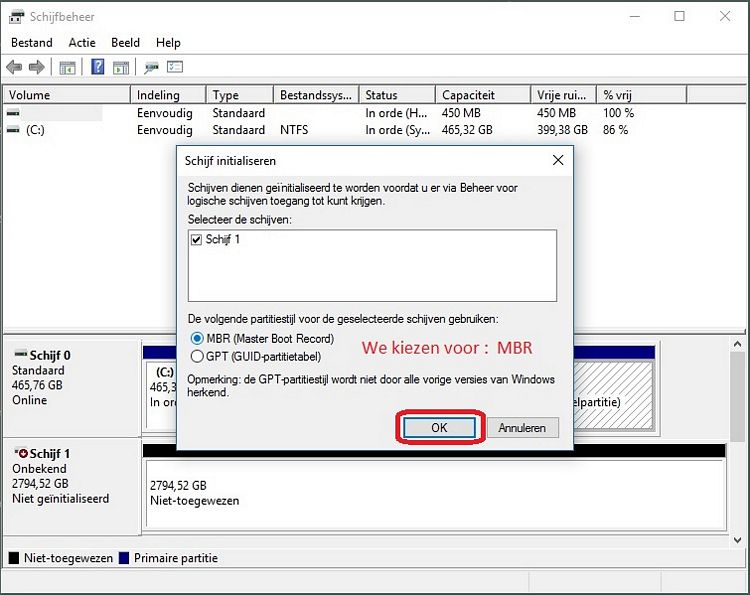Select the (C:) volume drive icon
The width and height of the screenshot is (750, 595).
[13, 130]
